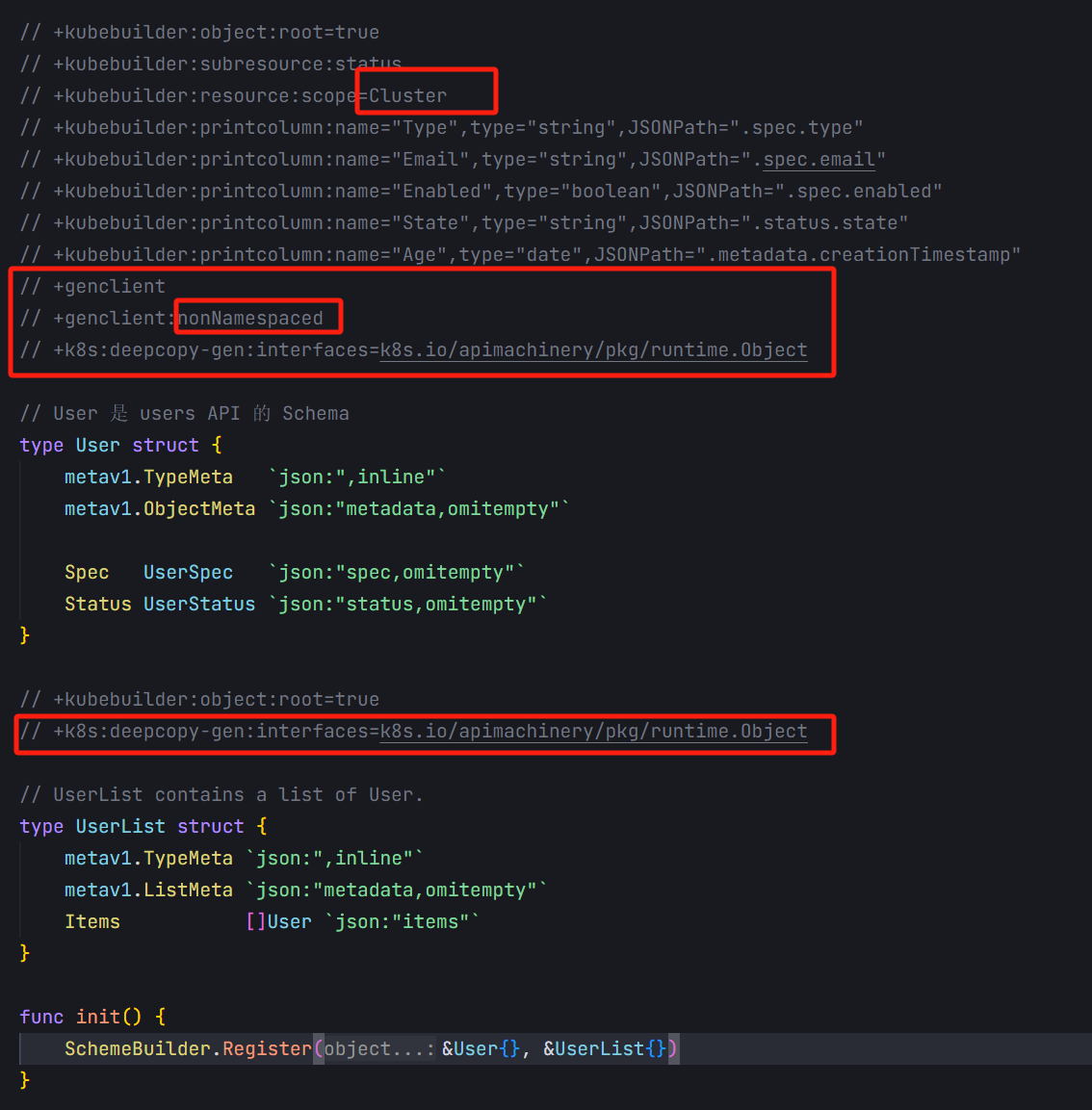1092x1110 pixels.
Task: Click printcolumn comment named "Enabled"
Action: [481, 192]
